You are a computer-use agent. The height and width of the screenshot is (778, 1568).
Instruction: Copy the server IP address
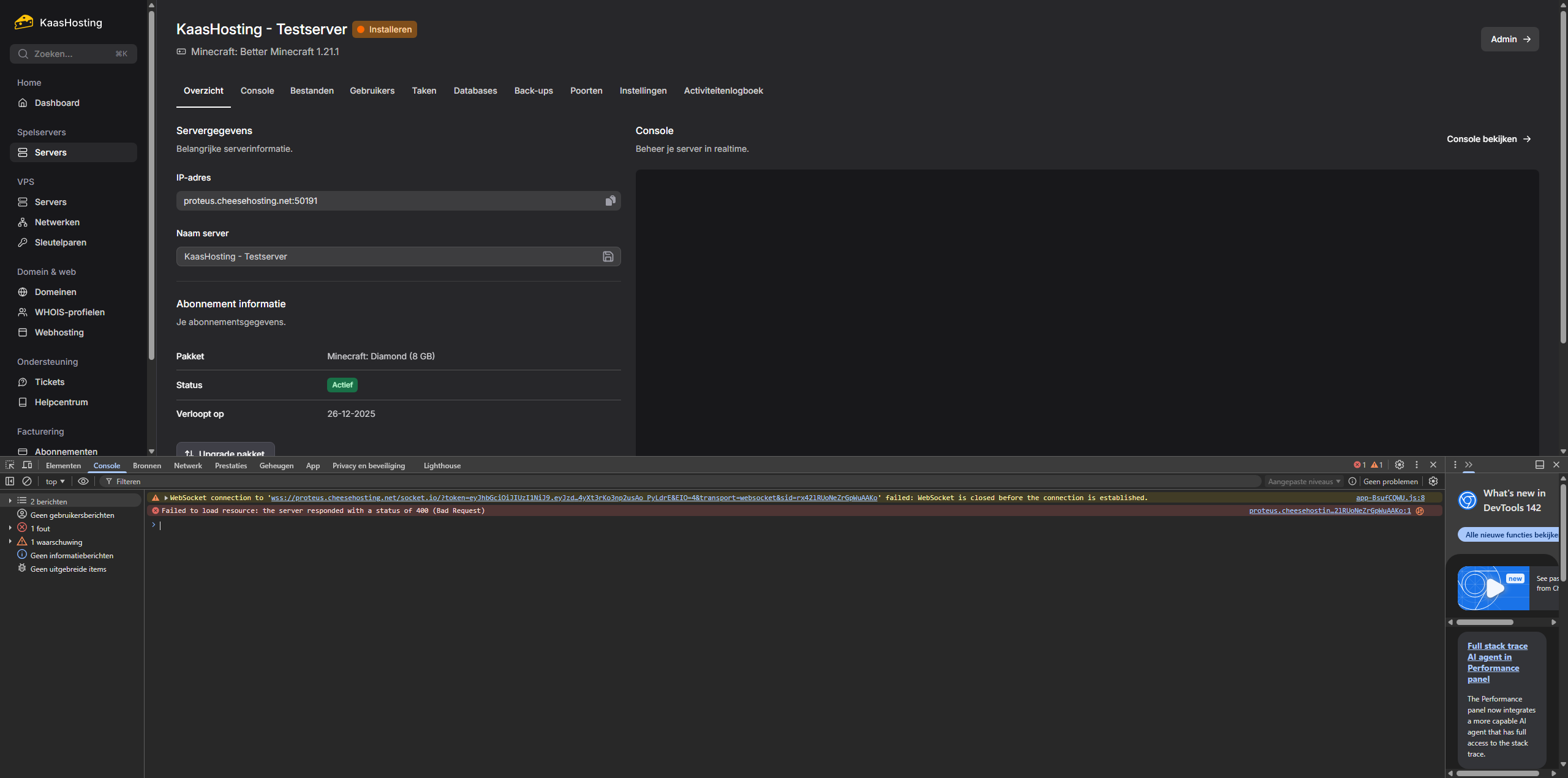point(610,201)
